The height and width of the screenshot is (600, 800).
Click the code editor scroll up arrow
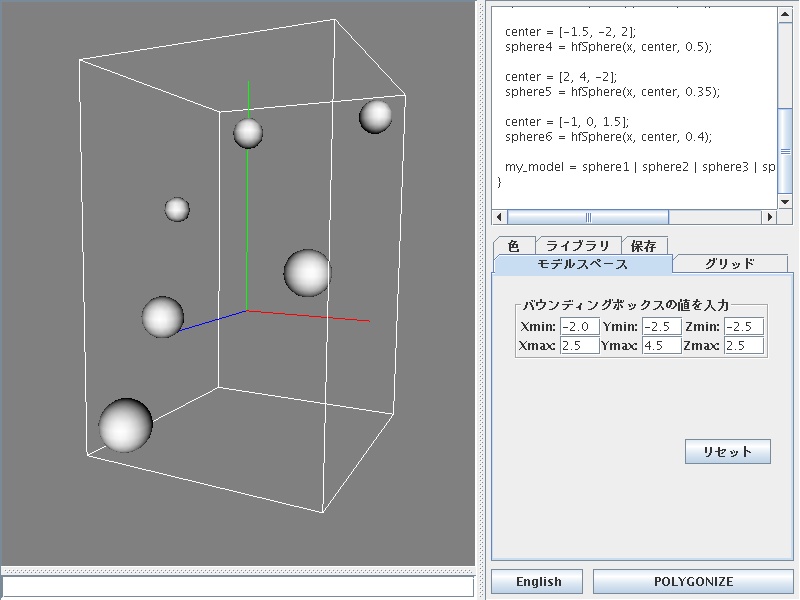tap(785, 14)
